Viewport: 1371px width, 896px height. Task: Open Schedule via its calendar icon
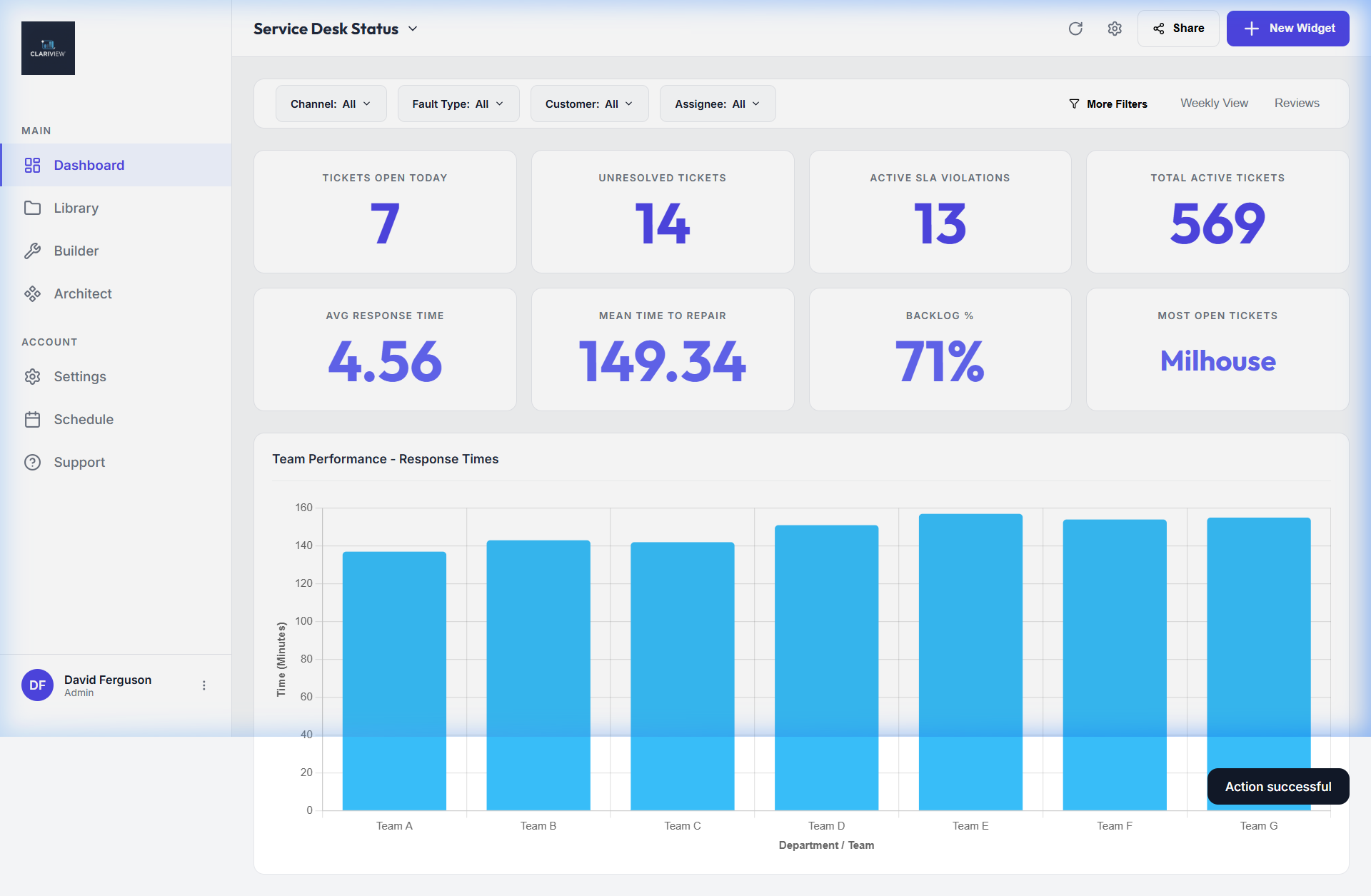click(34, 419)
